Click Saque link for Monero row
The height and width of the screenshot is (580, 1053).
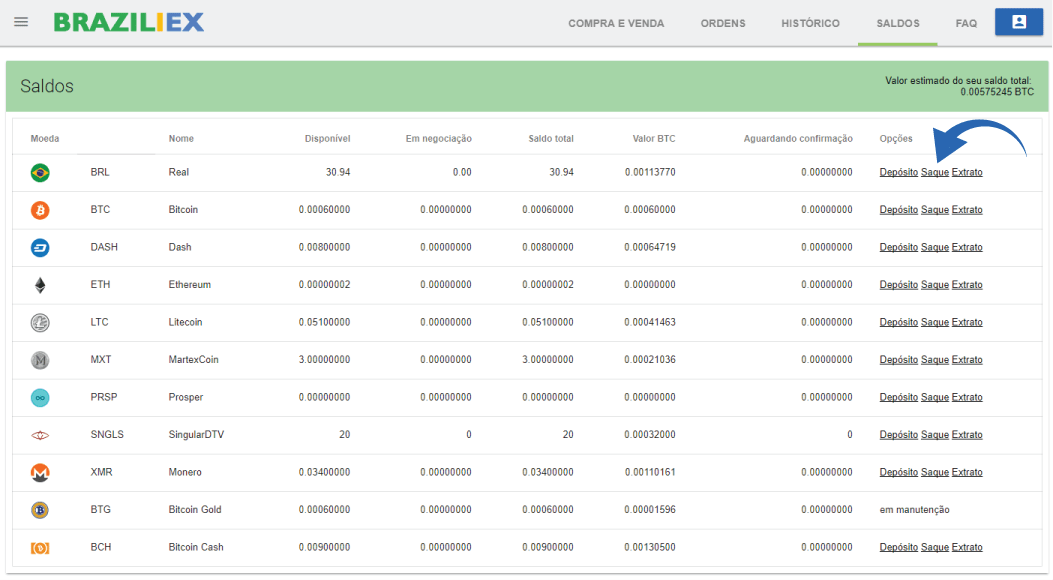[x=934, y=472]
